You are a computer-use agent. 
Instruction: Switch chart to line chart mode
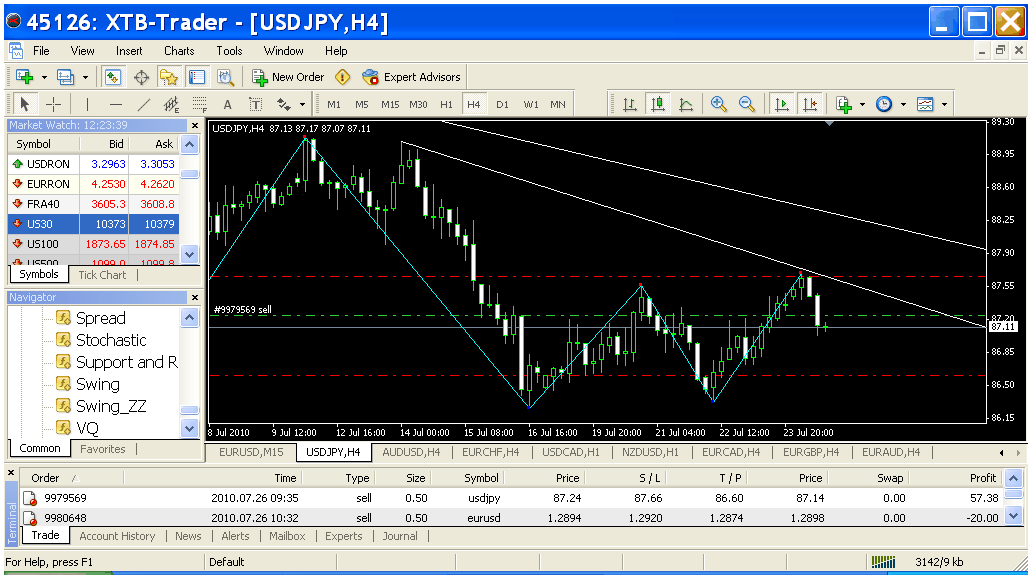click(686, 104)
